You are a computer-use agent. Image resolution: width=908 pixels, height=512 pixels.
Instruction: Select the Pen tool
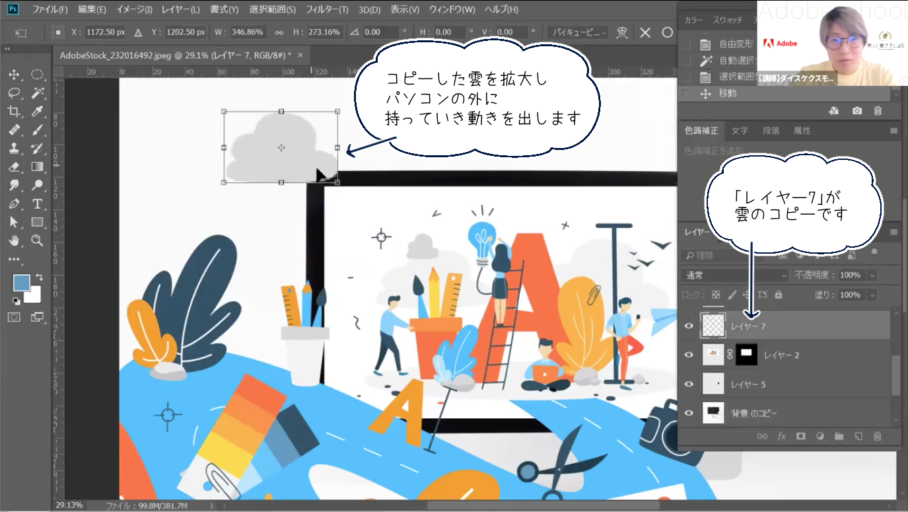click(14, 204)
